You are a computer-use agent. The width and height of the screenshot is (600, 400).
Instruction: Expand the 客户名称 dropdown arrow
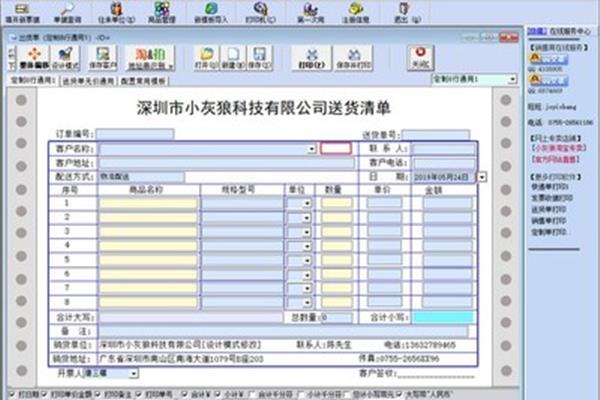tap(312, 149)
